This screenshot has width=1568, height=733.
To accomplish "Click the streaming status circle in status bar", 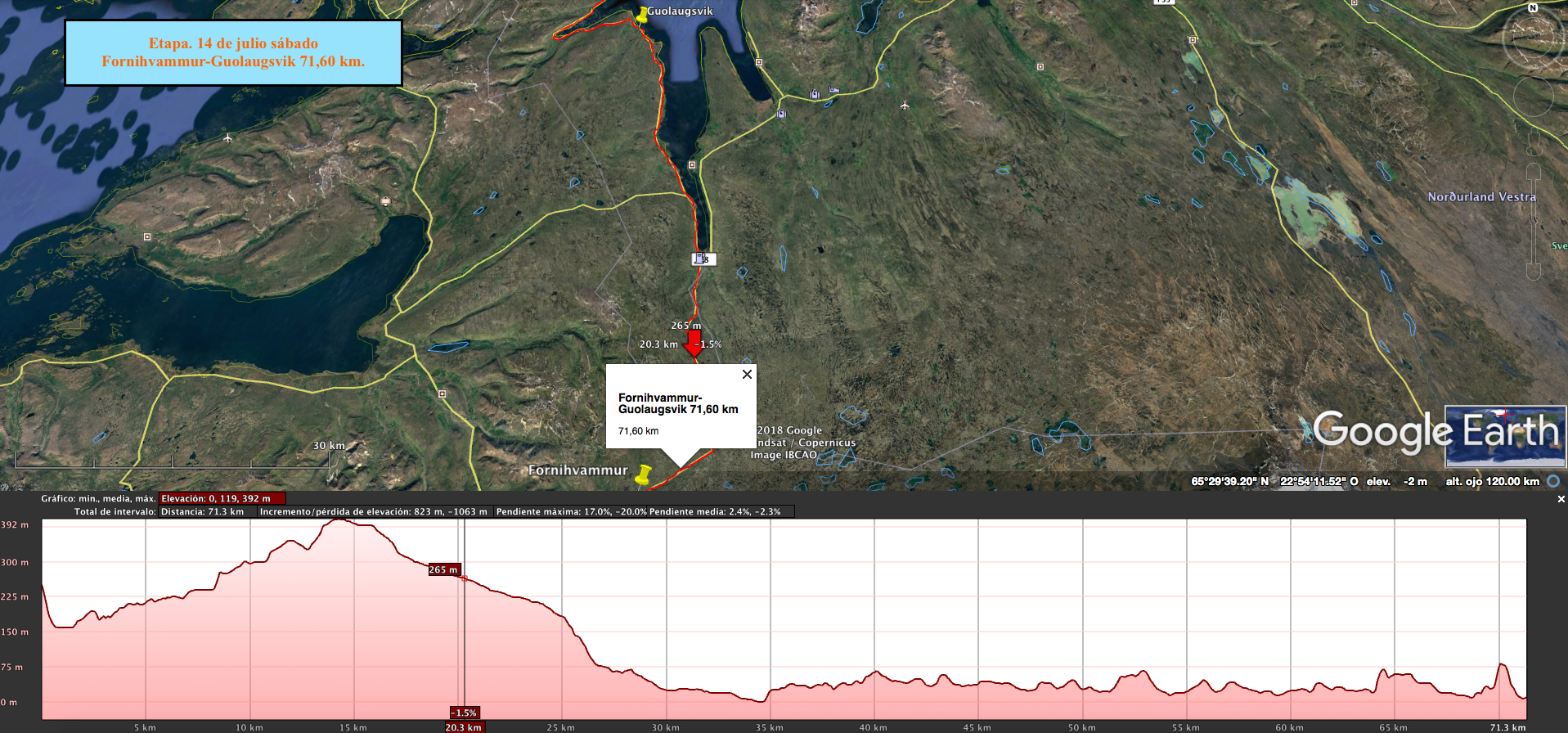I will click(x=1552, y=481).
